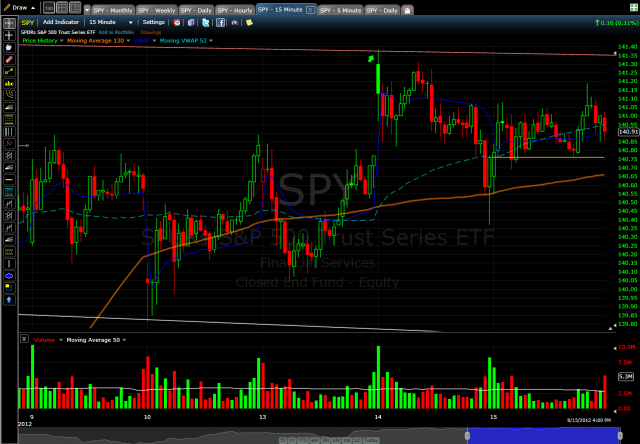The width and height of the screenshot is (640, 444).
Task: Click the purple cube icon
Action: (x=191, y=22)
